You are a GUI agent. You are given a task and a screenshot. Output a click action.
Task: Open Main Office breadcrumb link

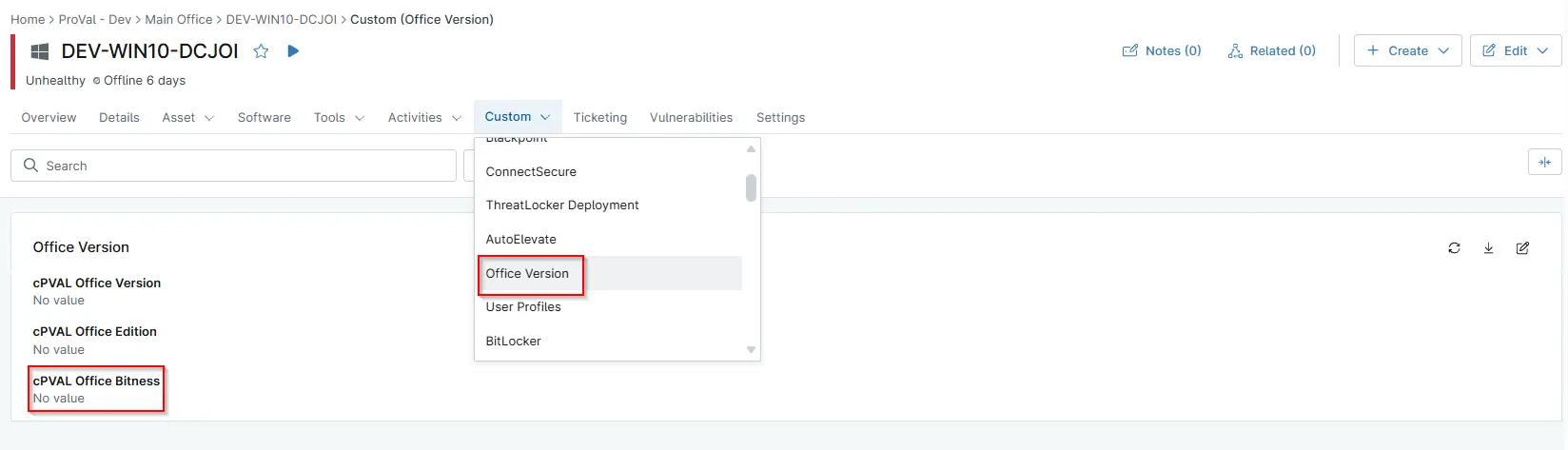coord(179,19)
